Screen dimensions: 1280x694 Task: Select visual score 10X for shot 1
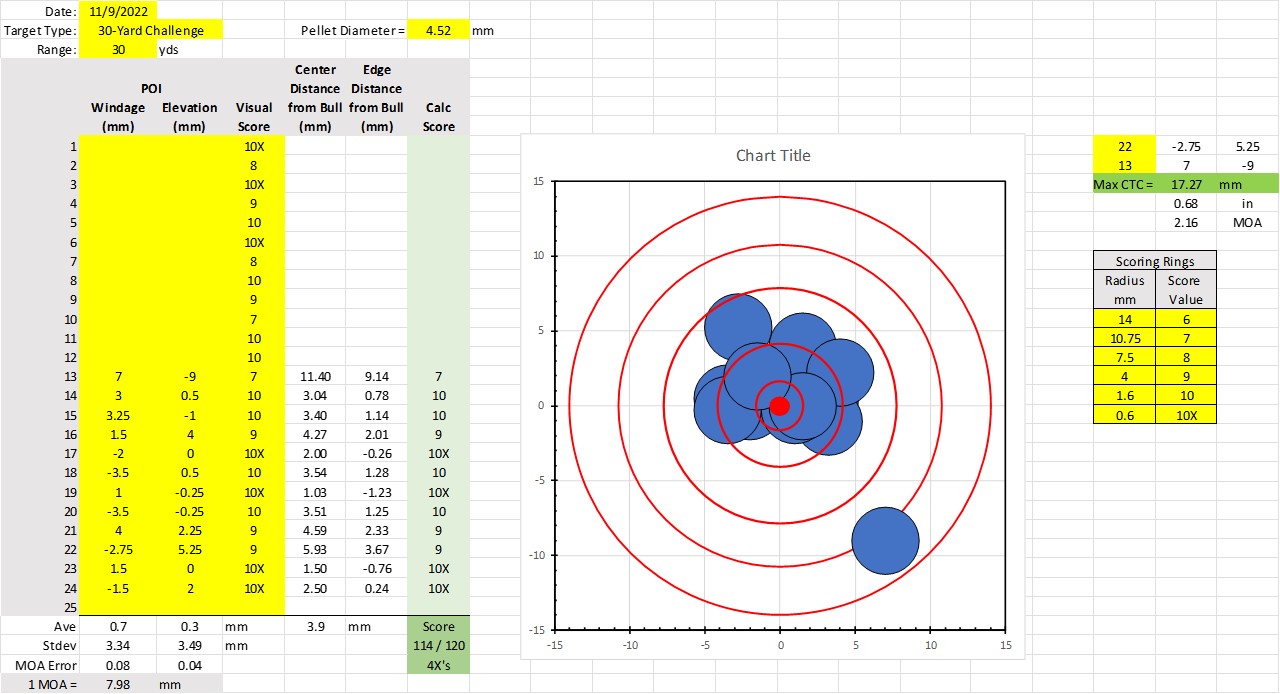point(254,146)
